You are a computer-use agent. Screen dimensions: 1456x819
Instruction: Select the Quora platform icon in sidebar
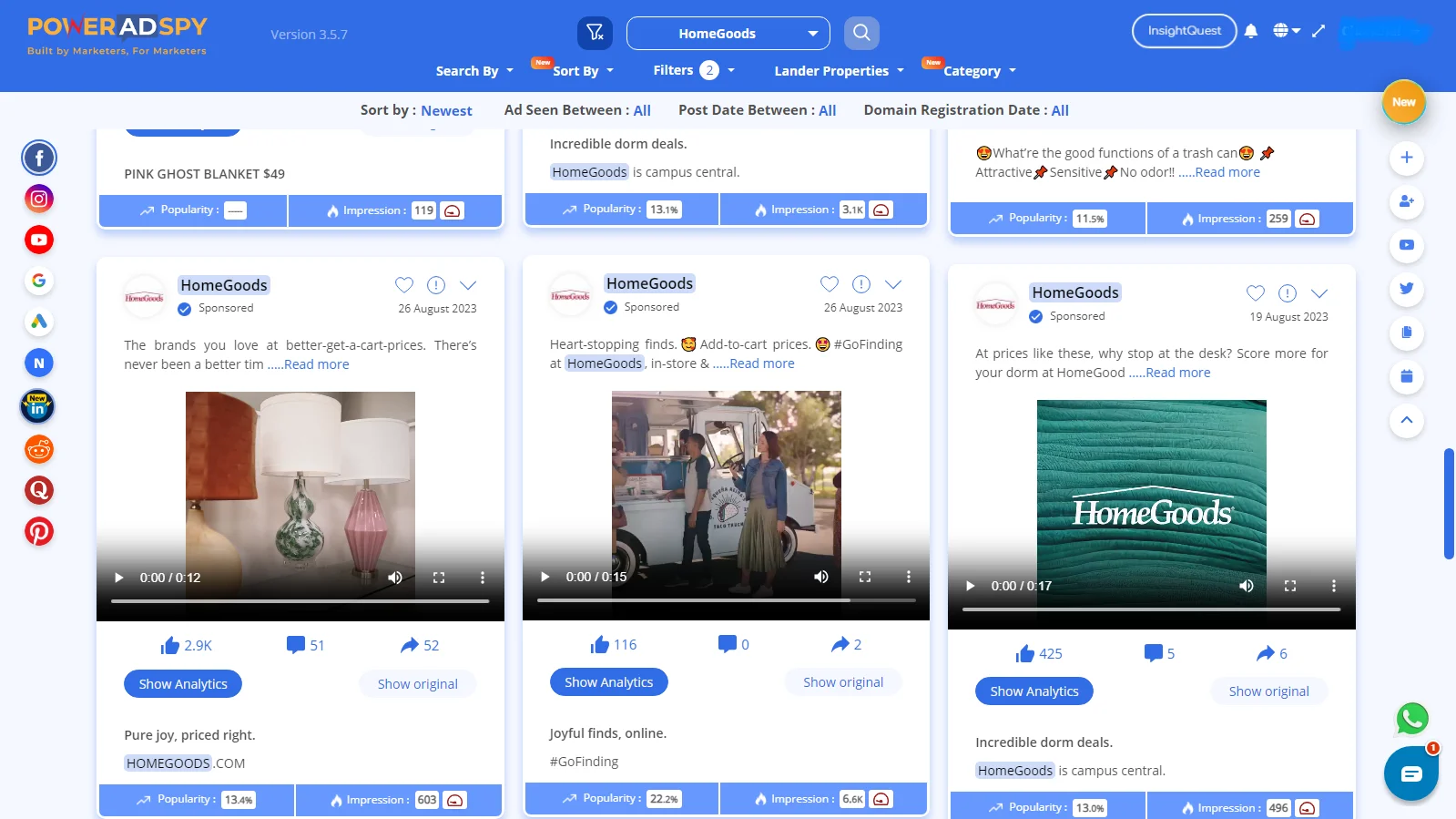coord(39,490)
